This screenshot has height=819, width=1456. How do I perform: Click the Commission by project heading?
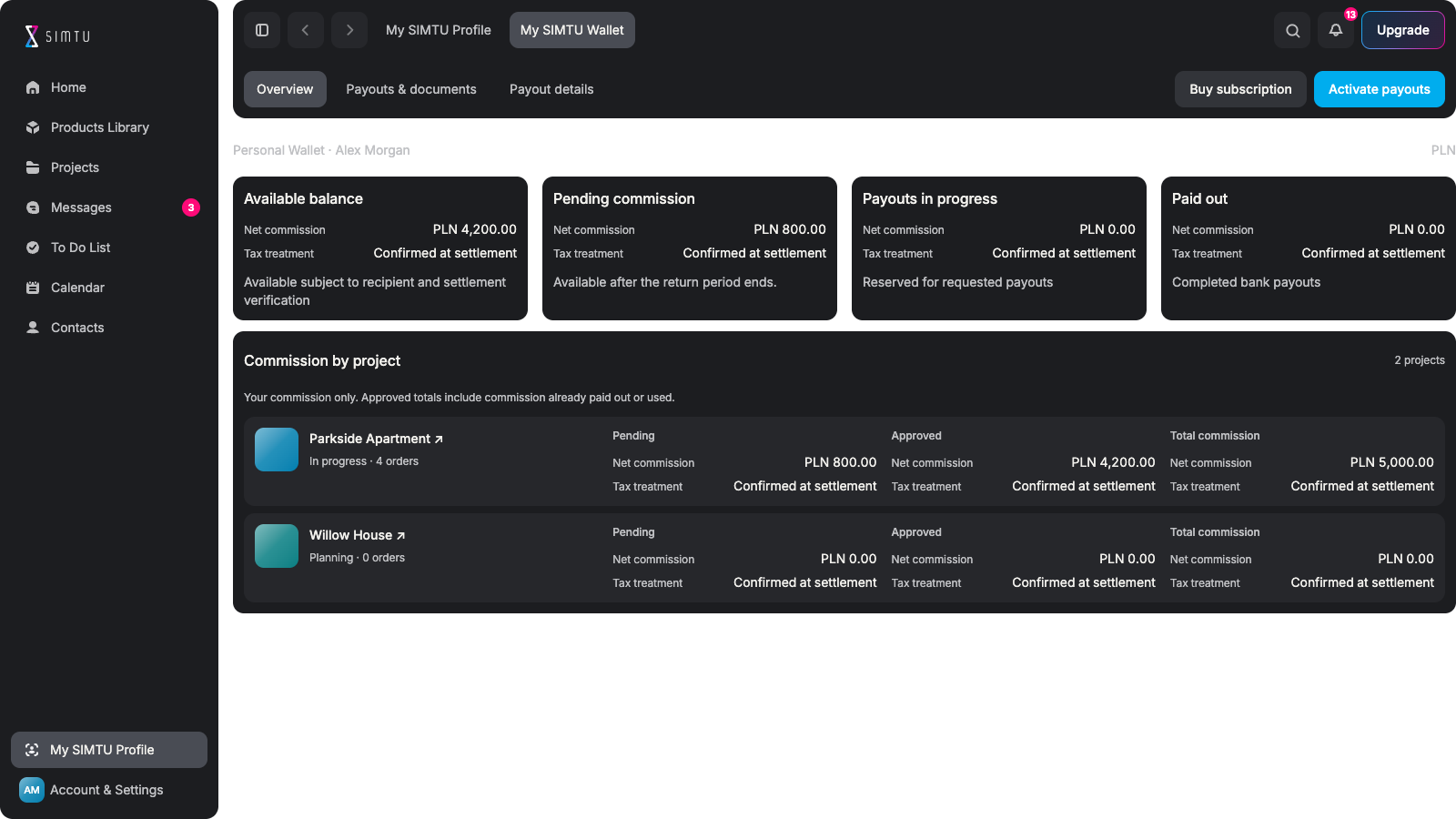(322, 360)
